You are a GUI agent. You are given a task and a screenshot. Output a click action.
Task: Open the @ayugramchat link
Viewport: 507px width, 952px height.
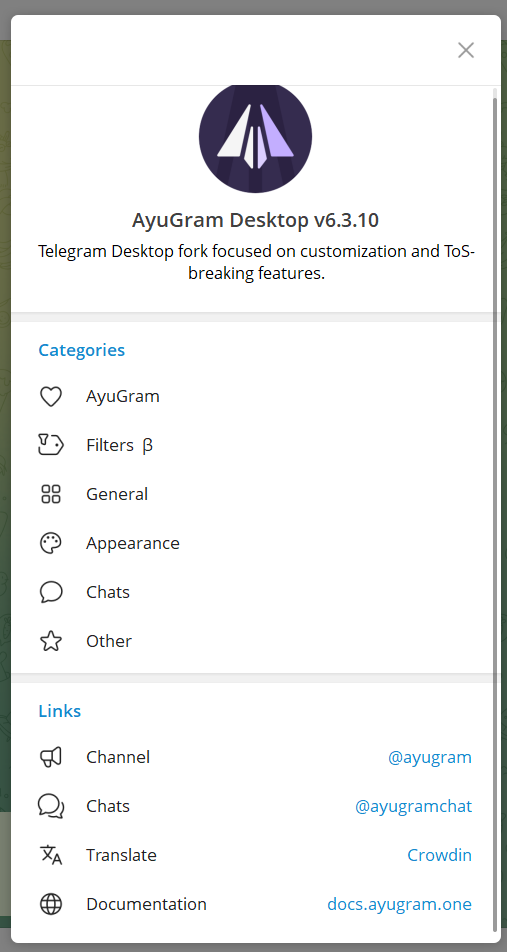pos(413,806)
